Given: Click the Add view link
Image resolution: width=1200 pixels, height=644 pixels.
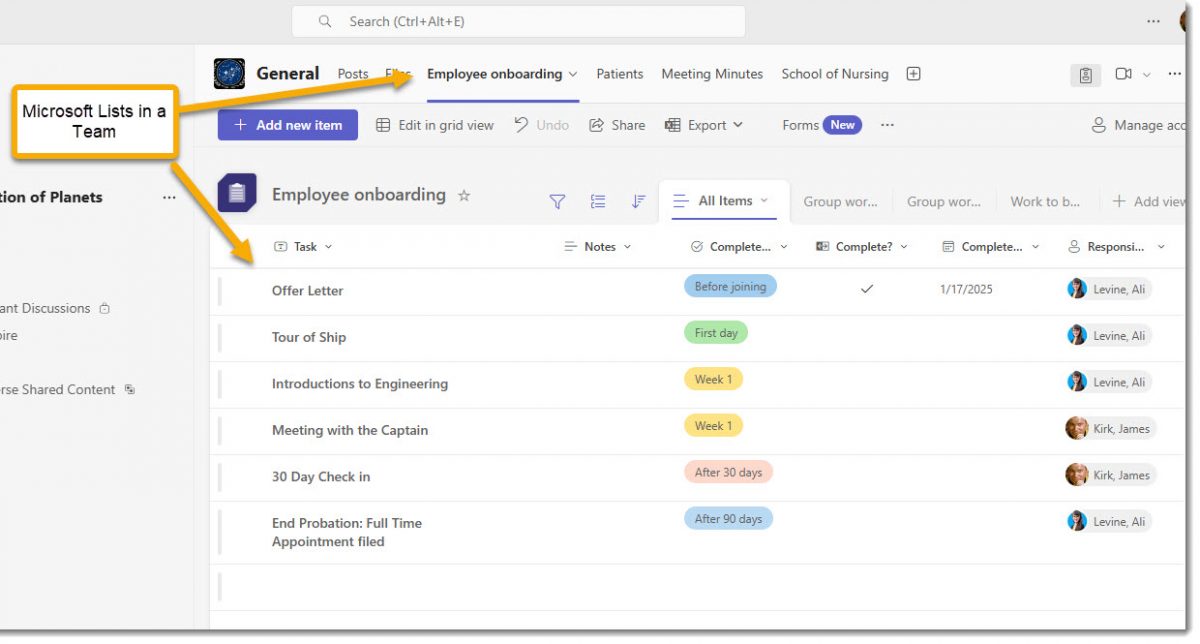Looking at the screenshot, I should pos(1150,201).
